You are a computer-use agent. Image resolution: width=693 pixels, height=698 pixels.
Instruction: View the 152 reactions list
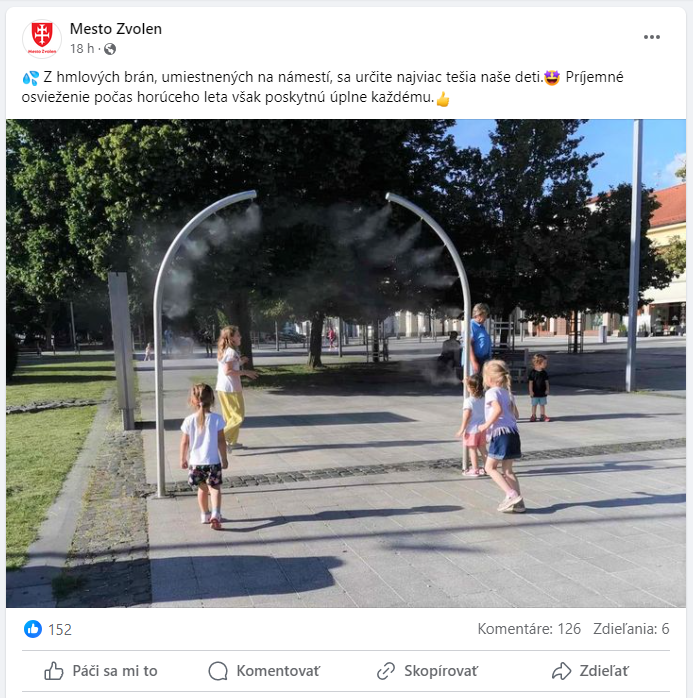point(60,629)
